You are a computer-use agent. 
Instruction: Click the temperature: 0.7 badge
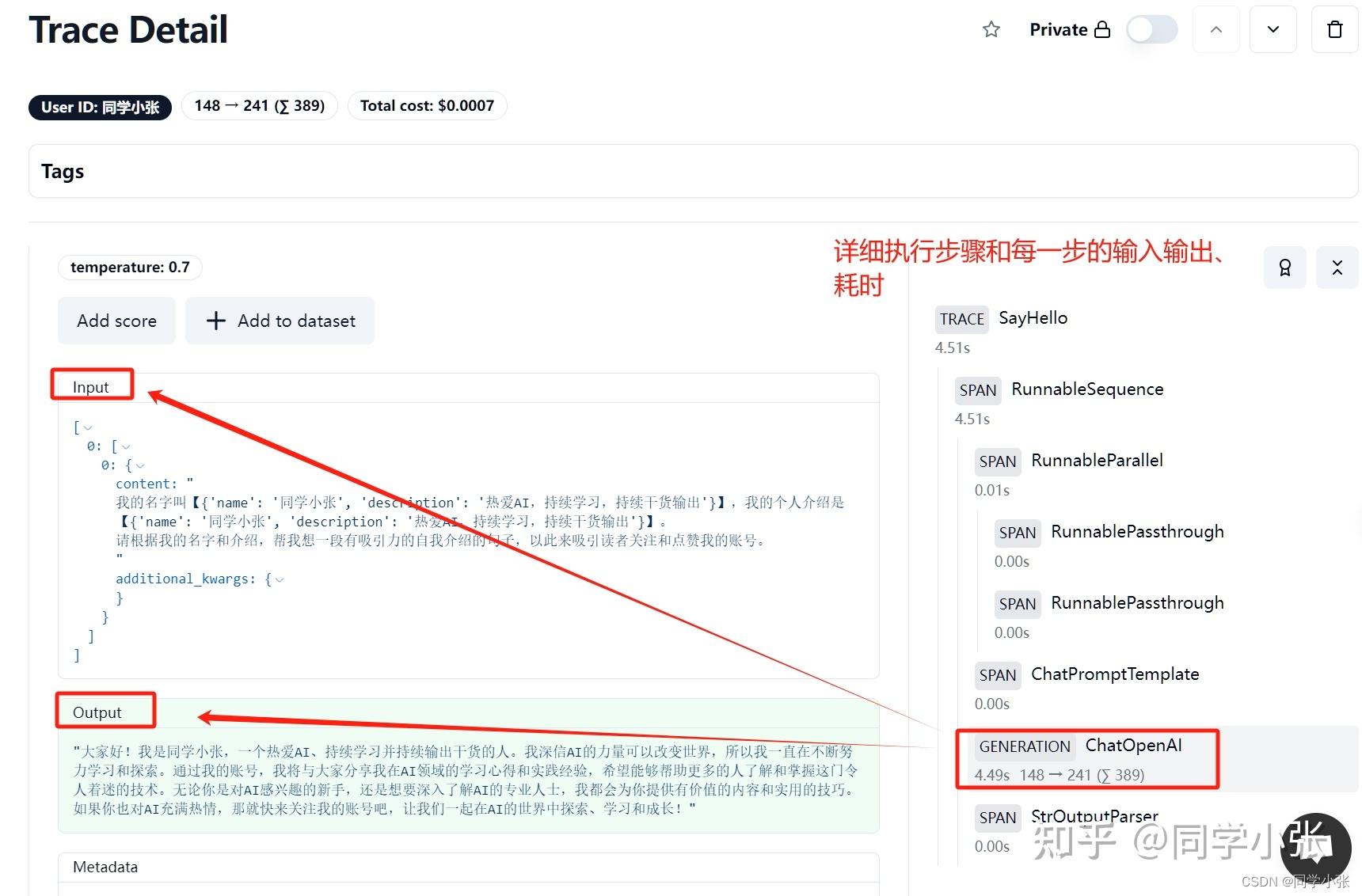[130, 267]
